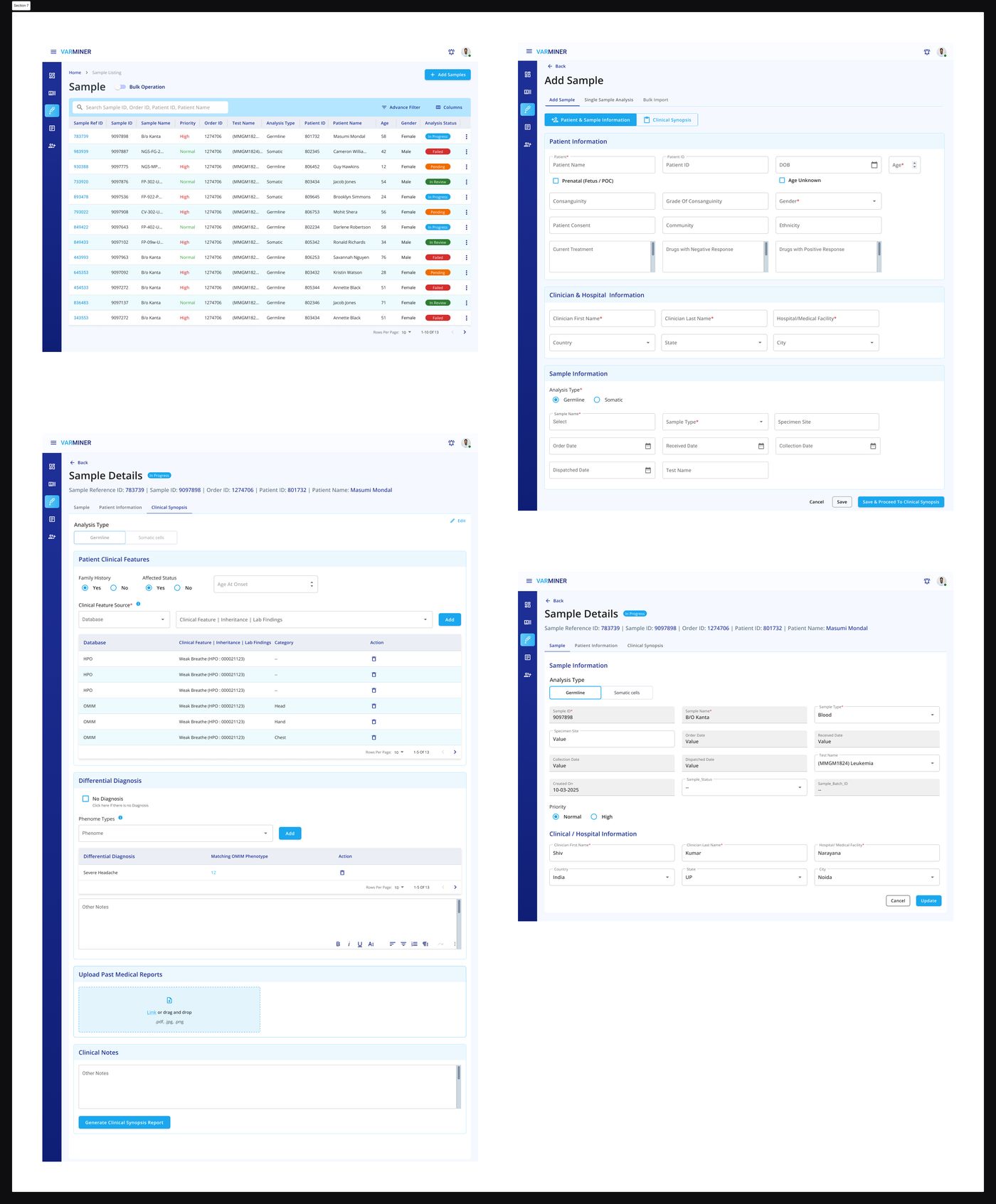
Task: Delete the OMIM Chest clinical feature row
Action: coord(374,737)
